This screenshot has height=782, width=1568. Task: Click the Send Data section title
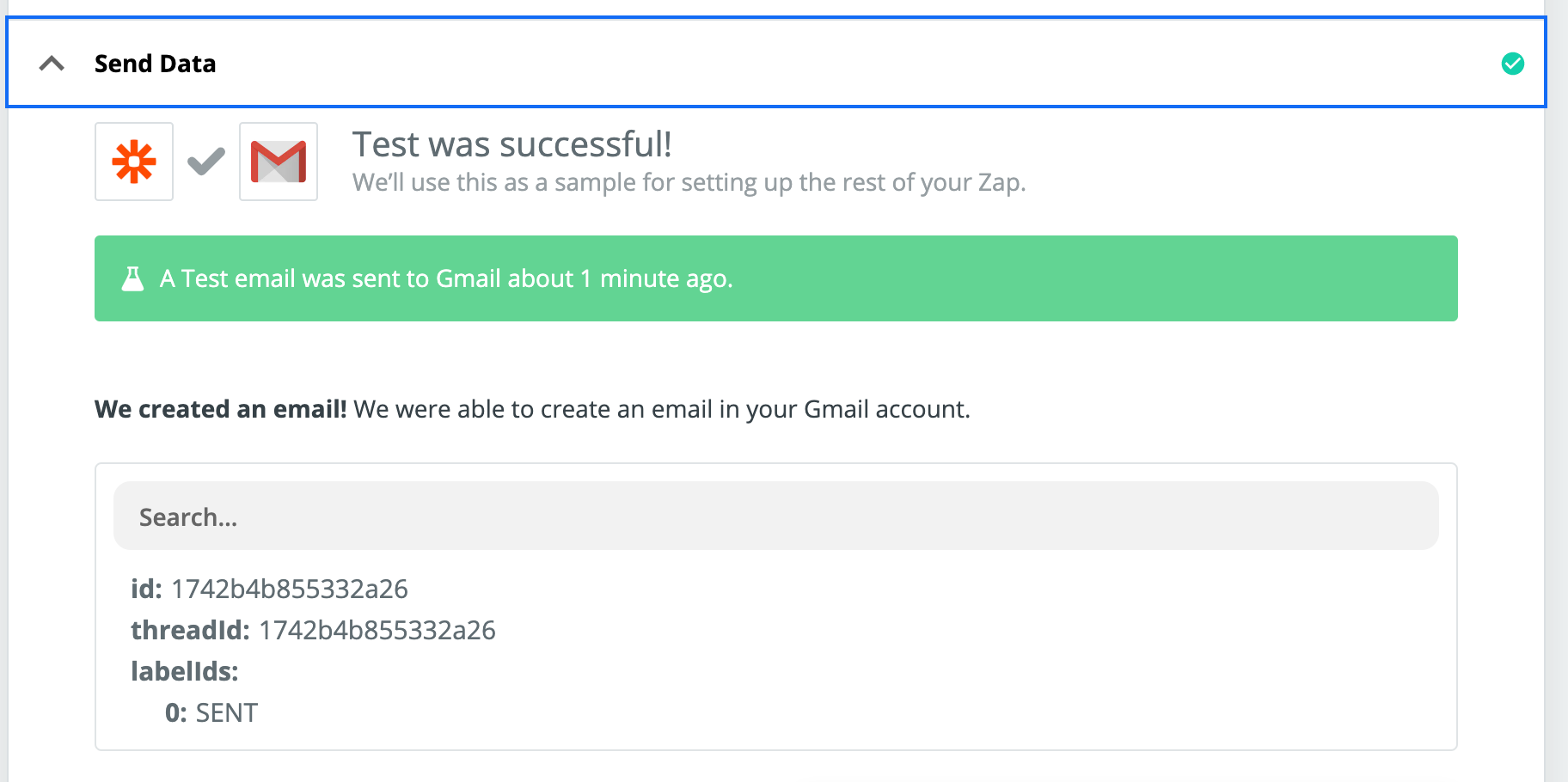tap(155, 64)
